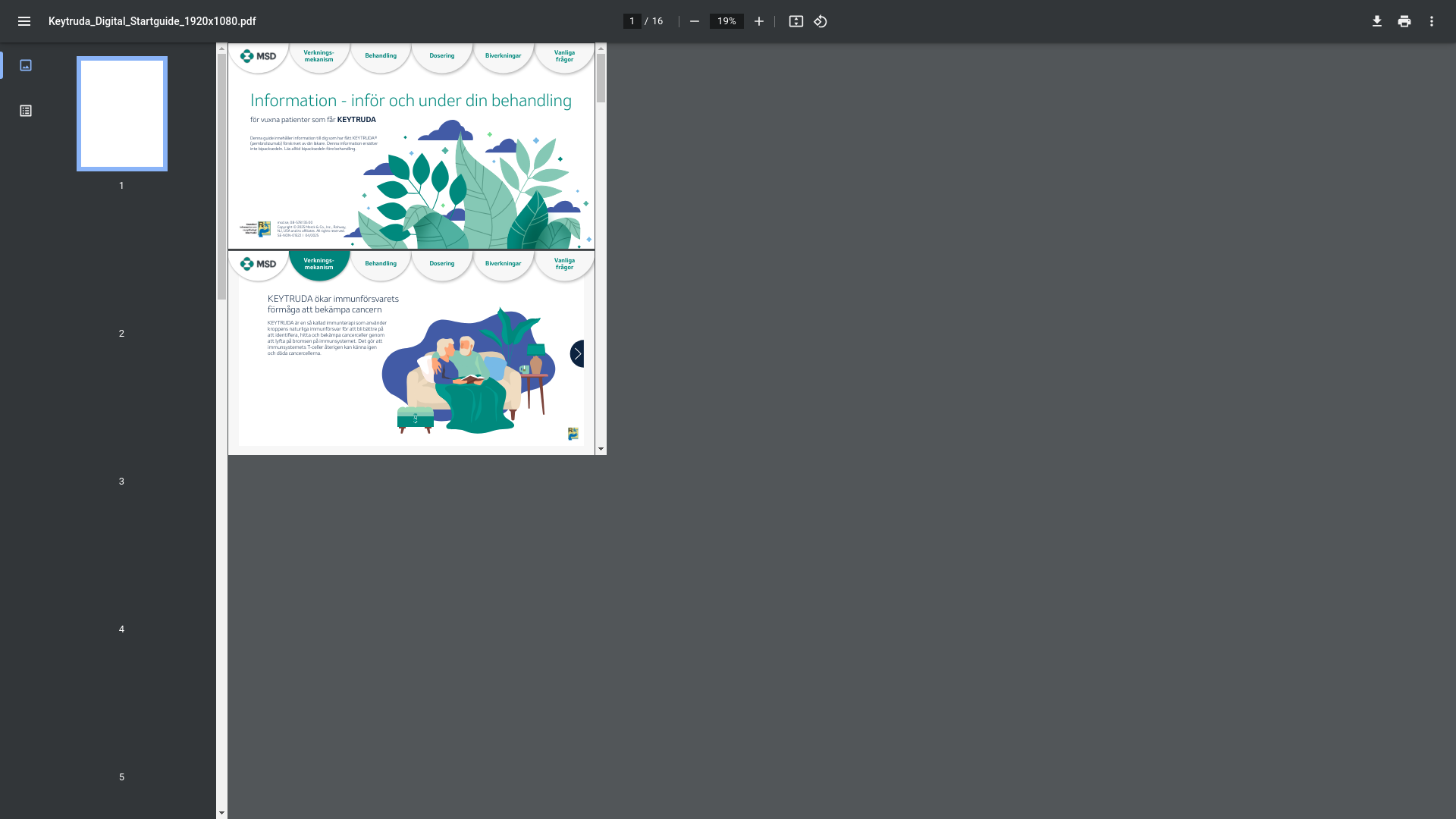Click the MSD logo on second page
This screenshot has width=1456, height=819.
258,264
